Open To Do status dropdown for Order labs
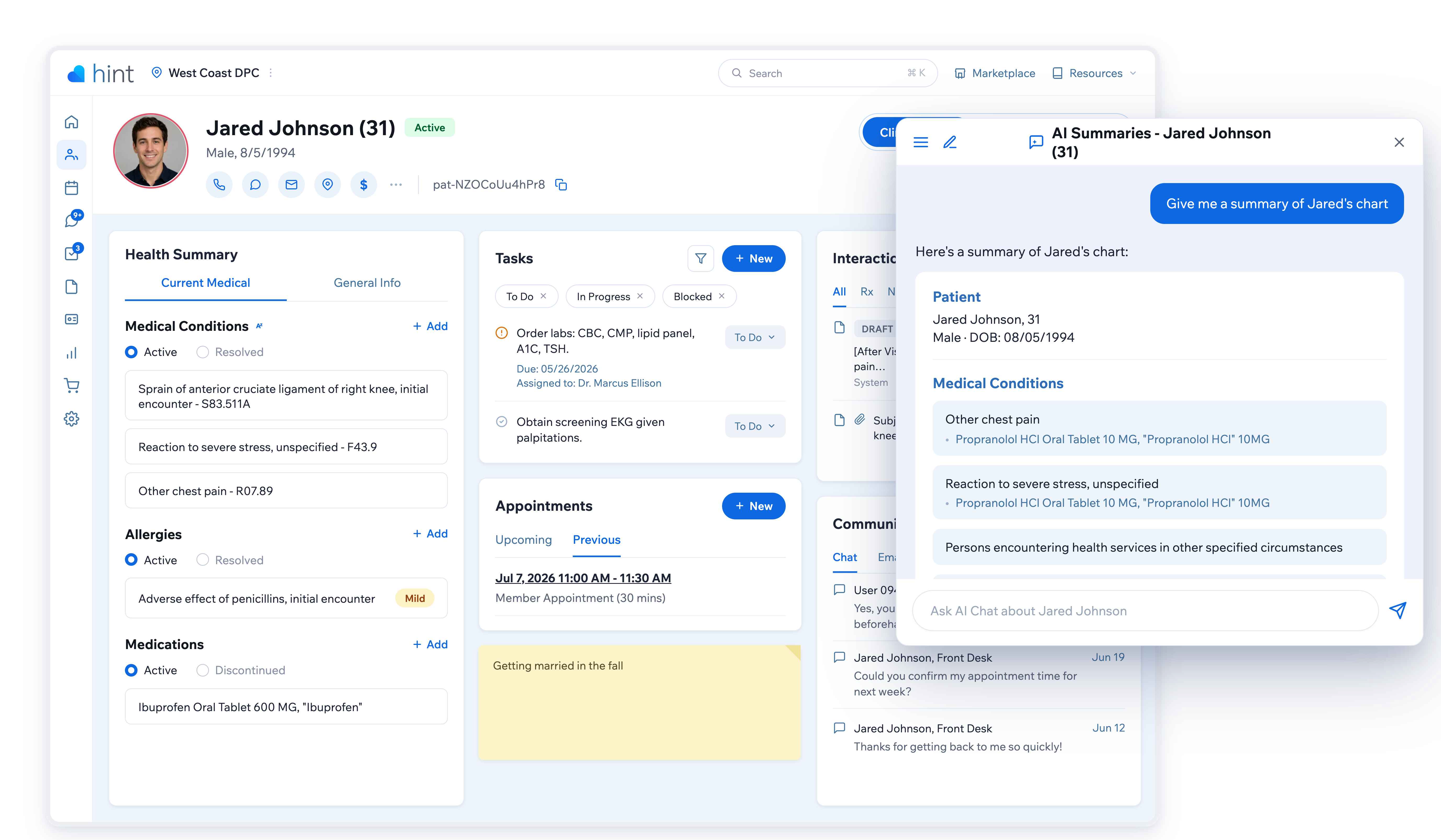The image size is (1441, 840). [x=755, y=337]
